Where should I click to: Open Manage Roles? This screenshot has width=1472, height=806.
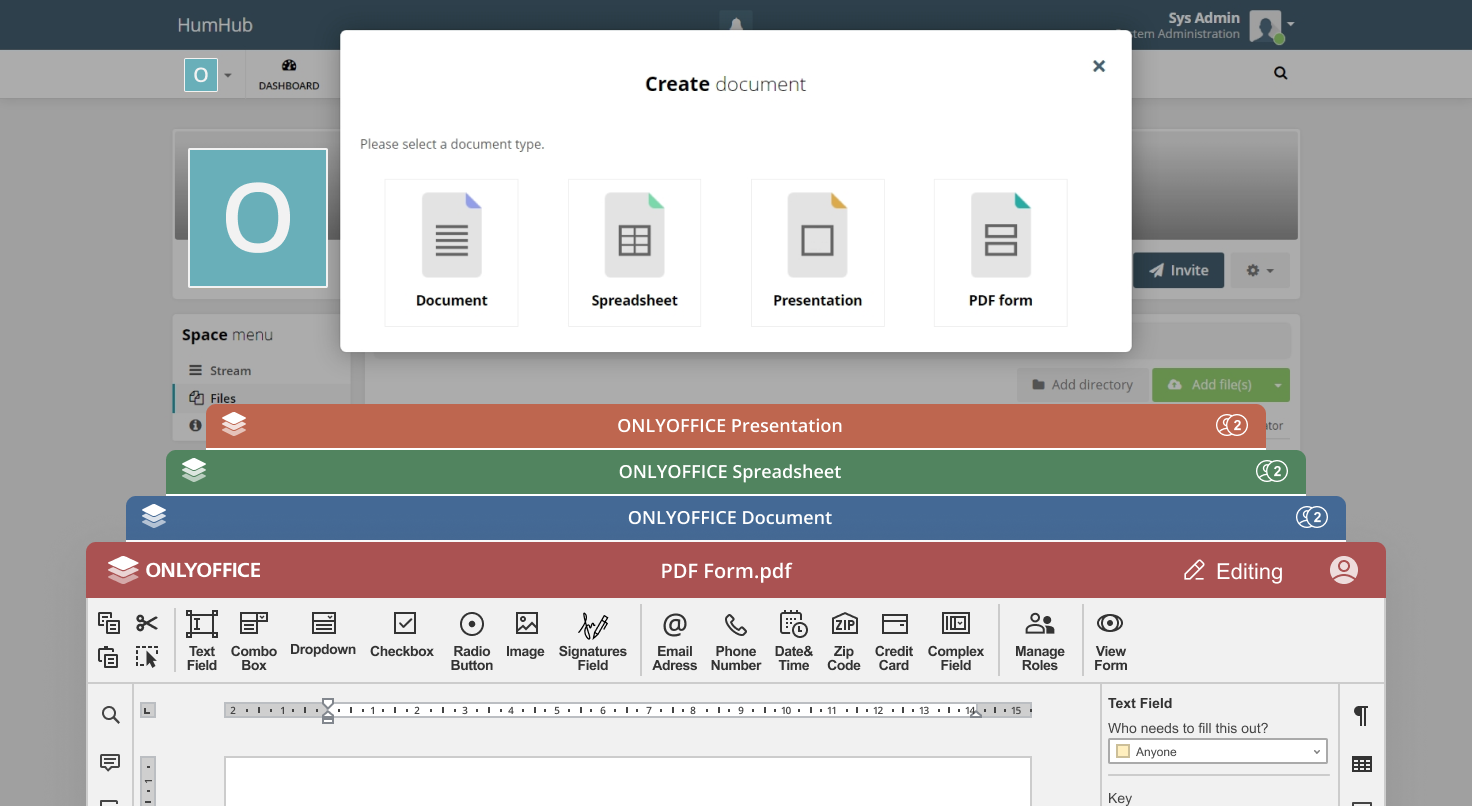tap(1040, 641)
